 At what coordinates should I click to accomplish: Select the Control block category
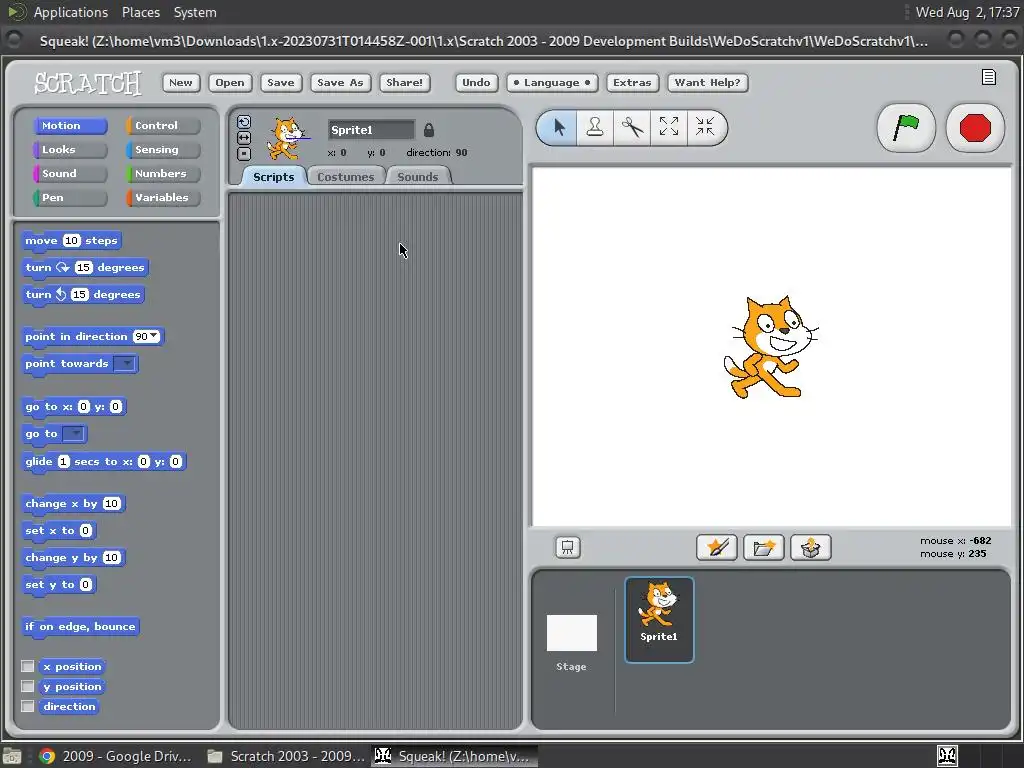[163, 126]
